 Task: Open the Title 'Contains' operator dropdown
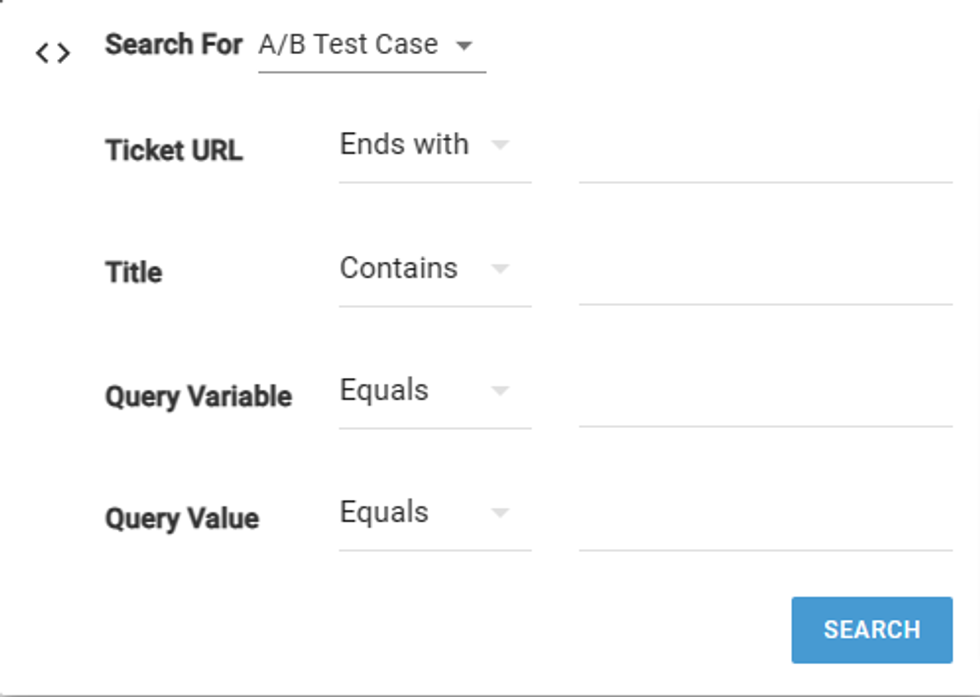(x=399, y=268)
